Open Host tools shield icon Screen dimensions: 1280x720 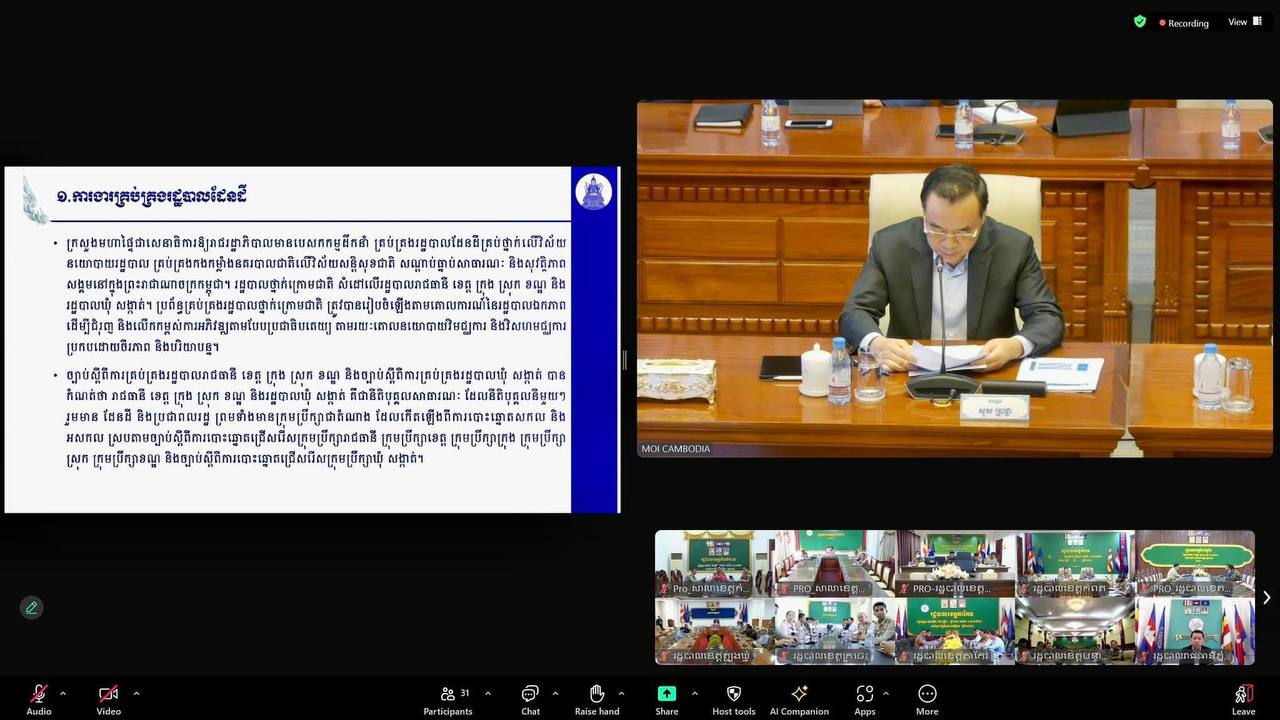point(733,694)
